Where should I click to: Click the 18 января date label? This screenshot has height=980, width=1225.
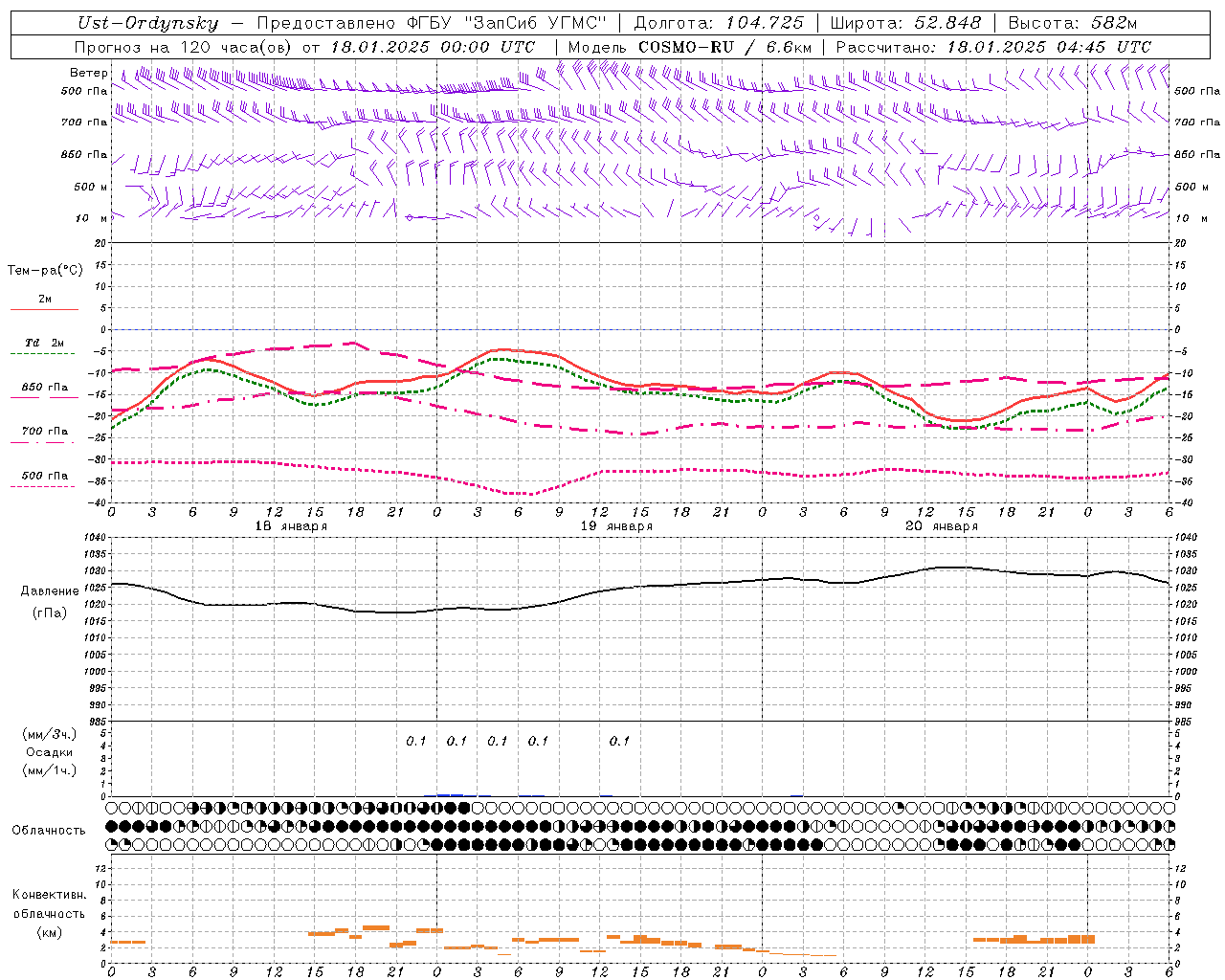[x=291, y=526]
